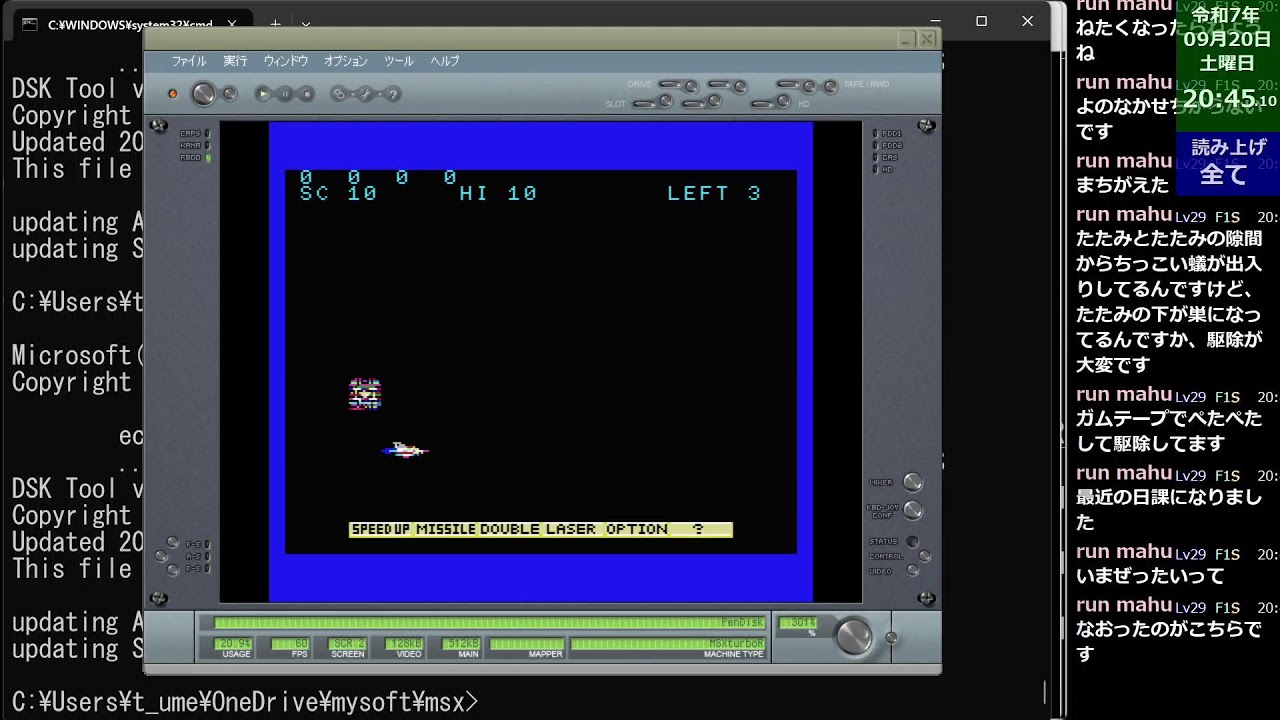The width and height of the screenshot is (1280, 720).
Task: Click the P-S round button
Action: 173,569
